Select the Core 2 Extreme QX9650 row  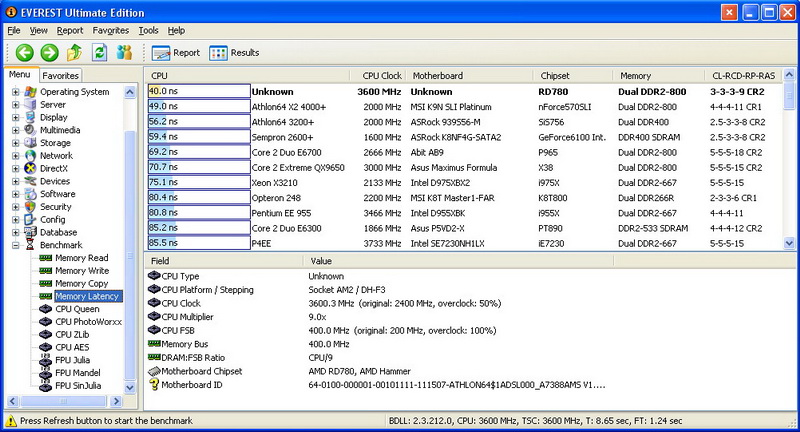(464, 167)
